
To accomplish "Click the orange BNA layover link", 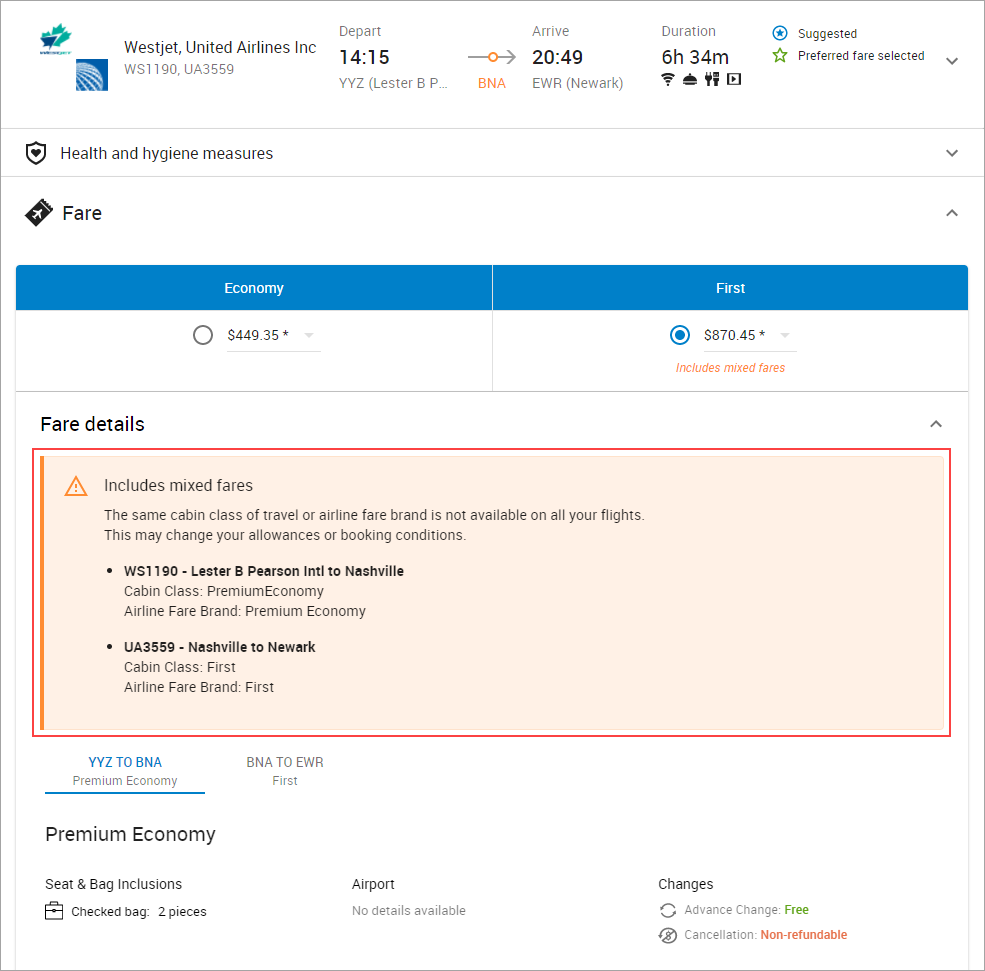I will (492, 84).
